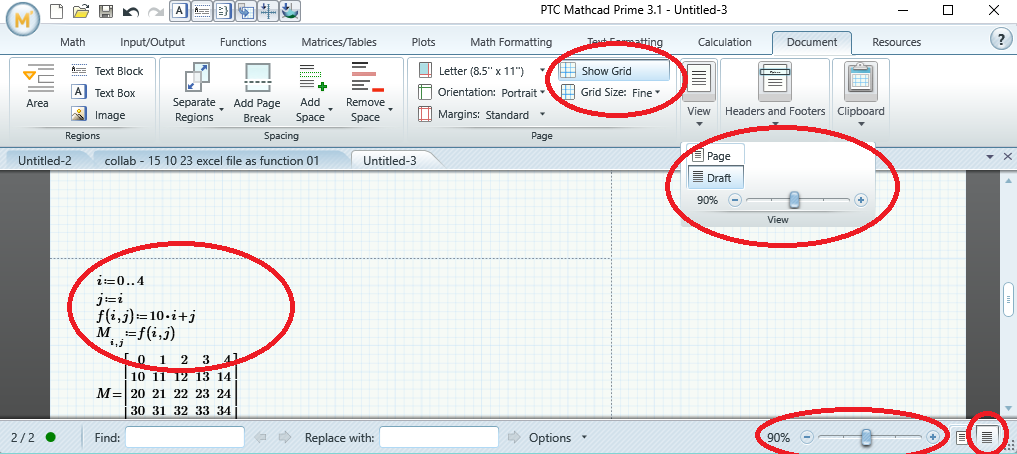The image size is (1017, 454).
Task: Go to previous find match arrow
Action: click(x=261, y=438)
